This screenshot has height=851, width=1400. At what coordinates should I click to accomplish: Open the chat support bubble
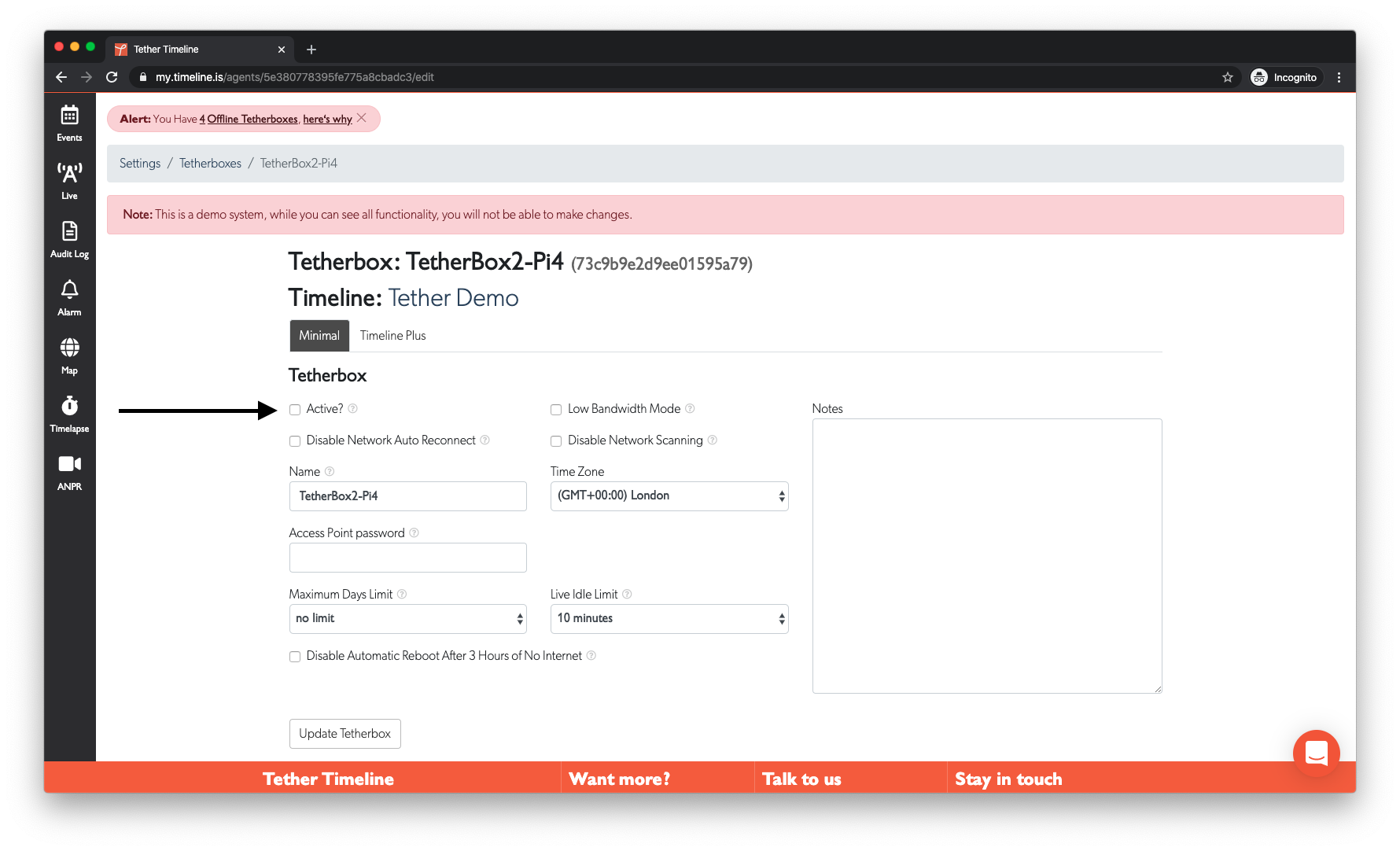tap(1316, 753)
